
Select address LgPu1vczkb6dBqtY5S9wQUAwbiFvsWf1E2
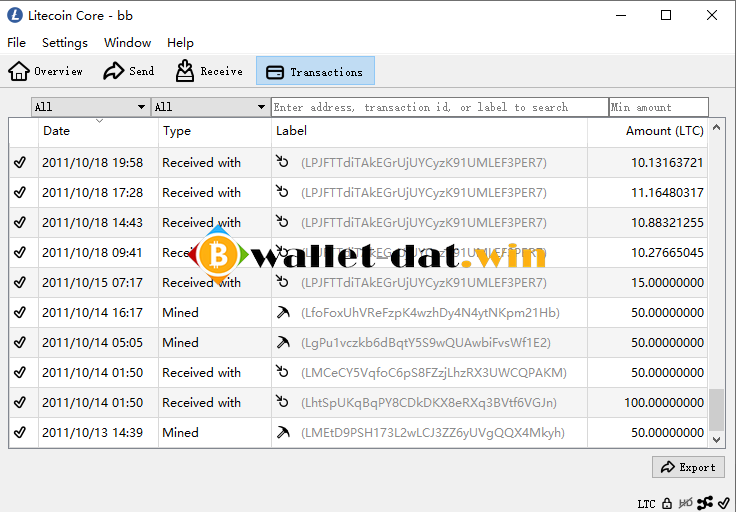click(426, 343)
